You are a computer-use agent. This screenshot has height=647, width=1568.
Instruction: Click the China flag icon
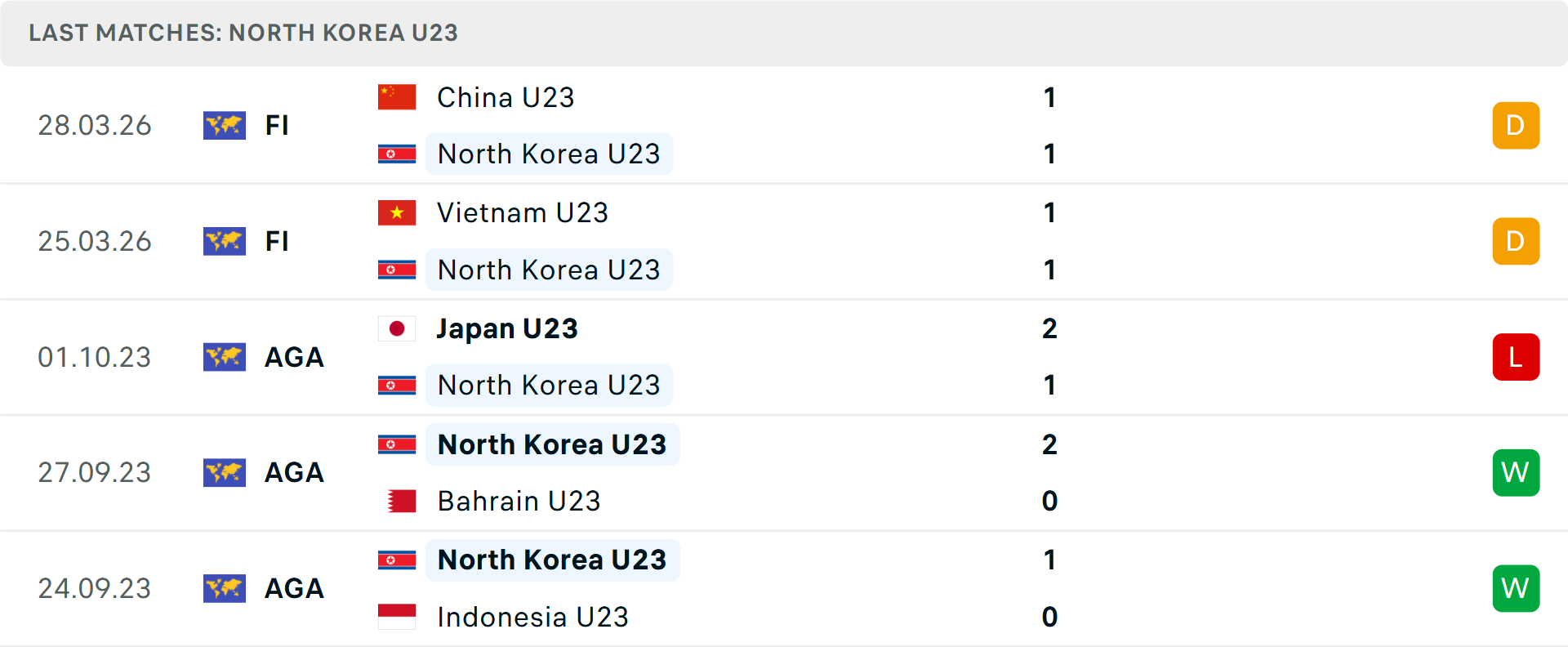(x=397, y=97)
